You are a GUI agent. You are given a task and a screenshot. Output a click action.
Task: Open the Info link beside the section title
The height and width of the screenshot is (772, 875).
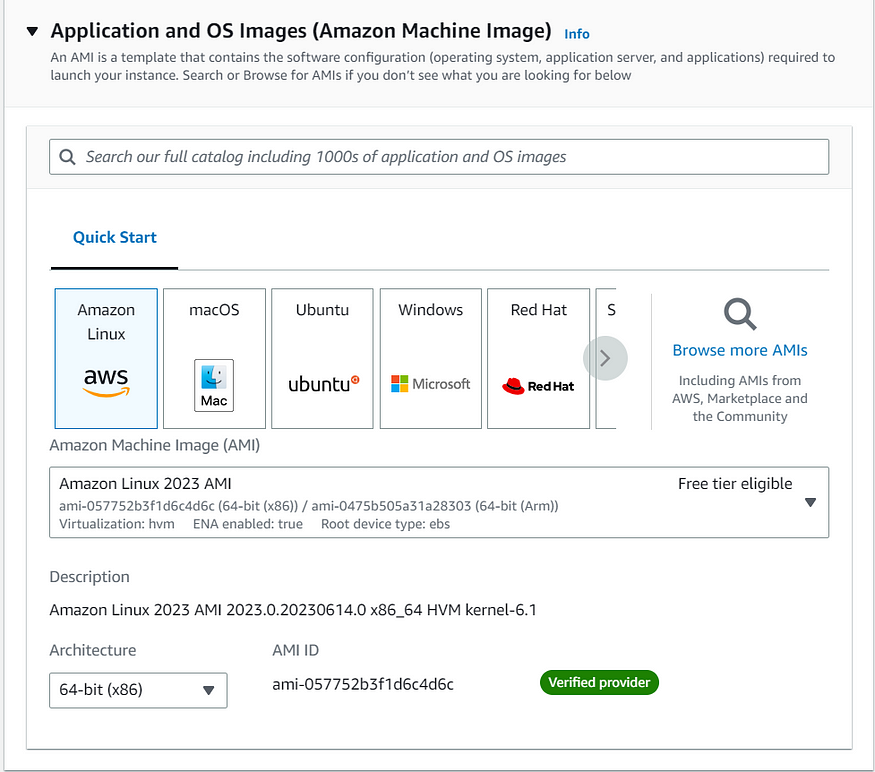576,34
